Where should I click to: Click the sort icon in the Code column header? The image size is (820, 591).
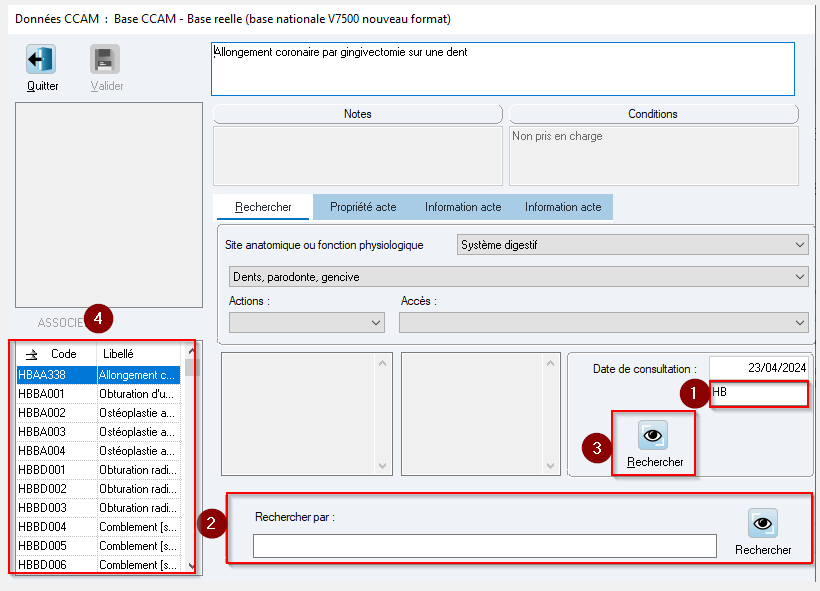pyautogui.click(x=31, y=355)
